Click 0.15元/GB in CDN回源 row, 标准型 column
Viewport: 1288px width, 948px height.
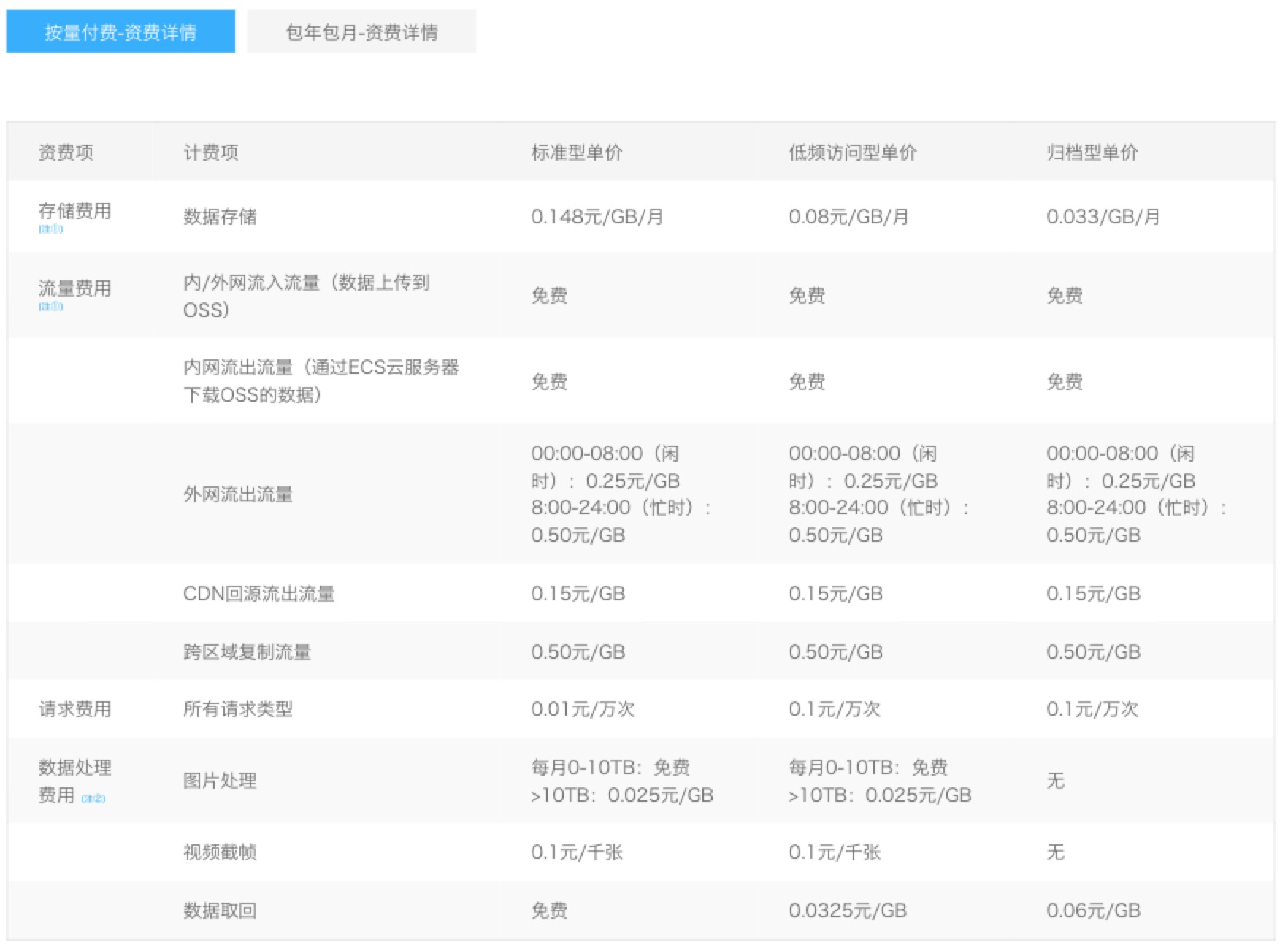coord(578,594)
